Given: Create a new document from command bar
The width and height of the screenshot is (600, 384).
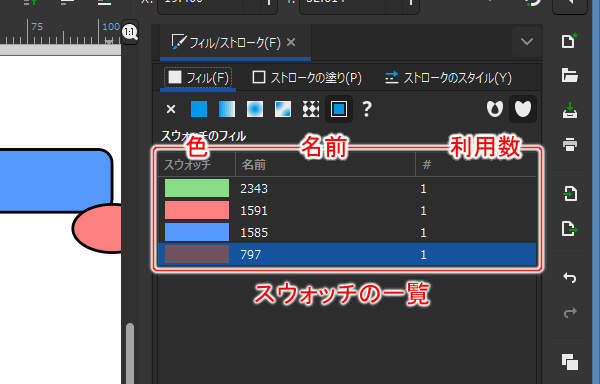Looking at the screenshot, I should [x=569, y=41].
